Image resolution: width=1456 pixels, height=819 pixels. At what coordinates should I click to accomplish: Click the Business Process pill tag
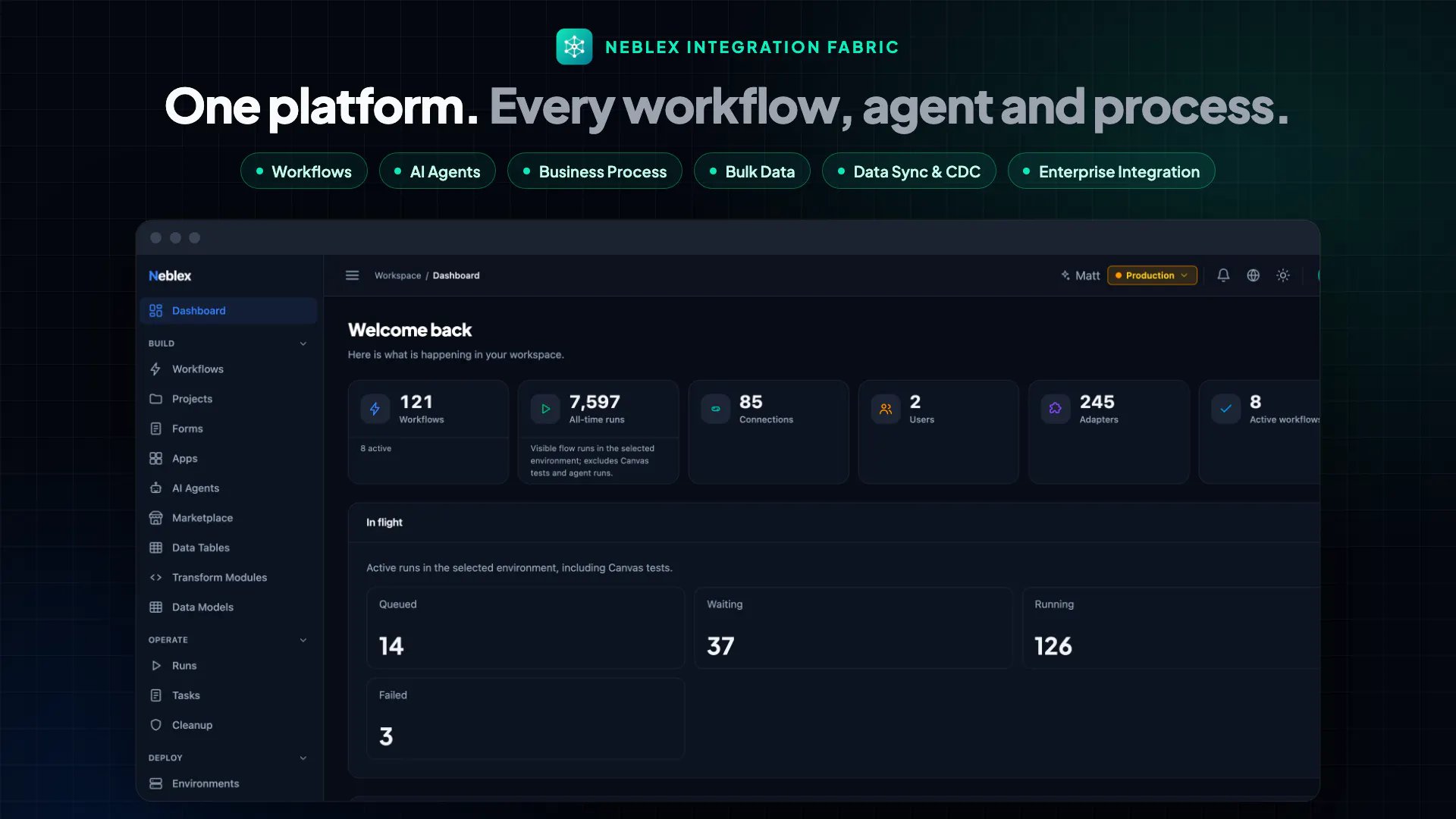(595, 171)
